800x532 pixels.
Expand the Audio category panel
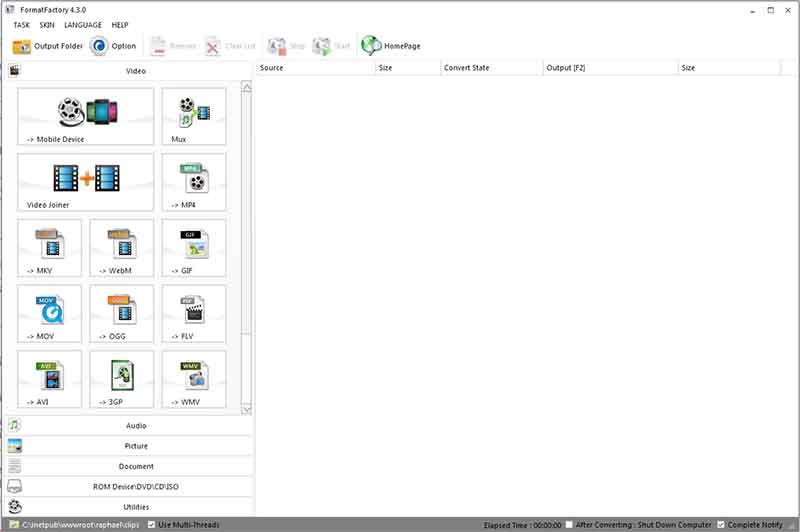click(x=130, y=425)
